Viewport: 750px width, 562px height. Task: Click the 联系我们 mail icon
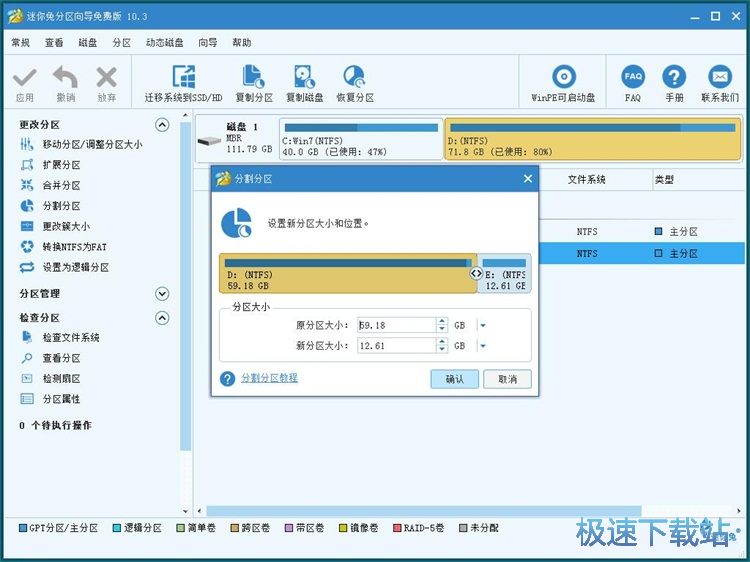720,77
